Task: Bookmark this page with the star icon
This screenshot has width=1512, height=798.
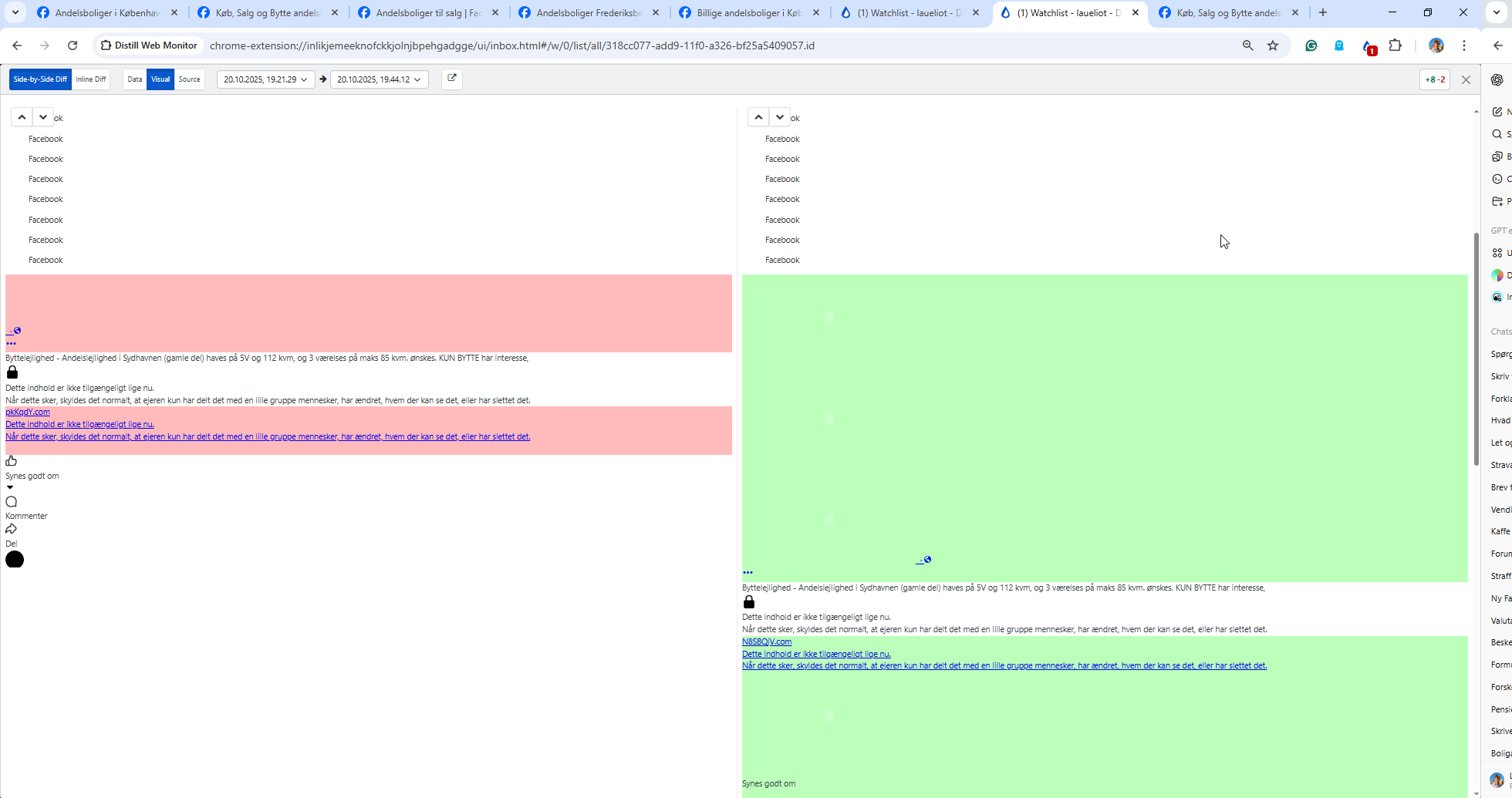Action: pos(1273,45)
